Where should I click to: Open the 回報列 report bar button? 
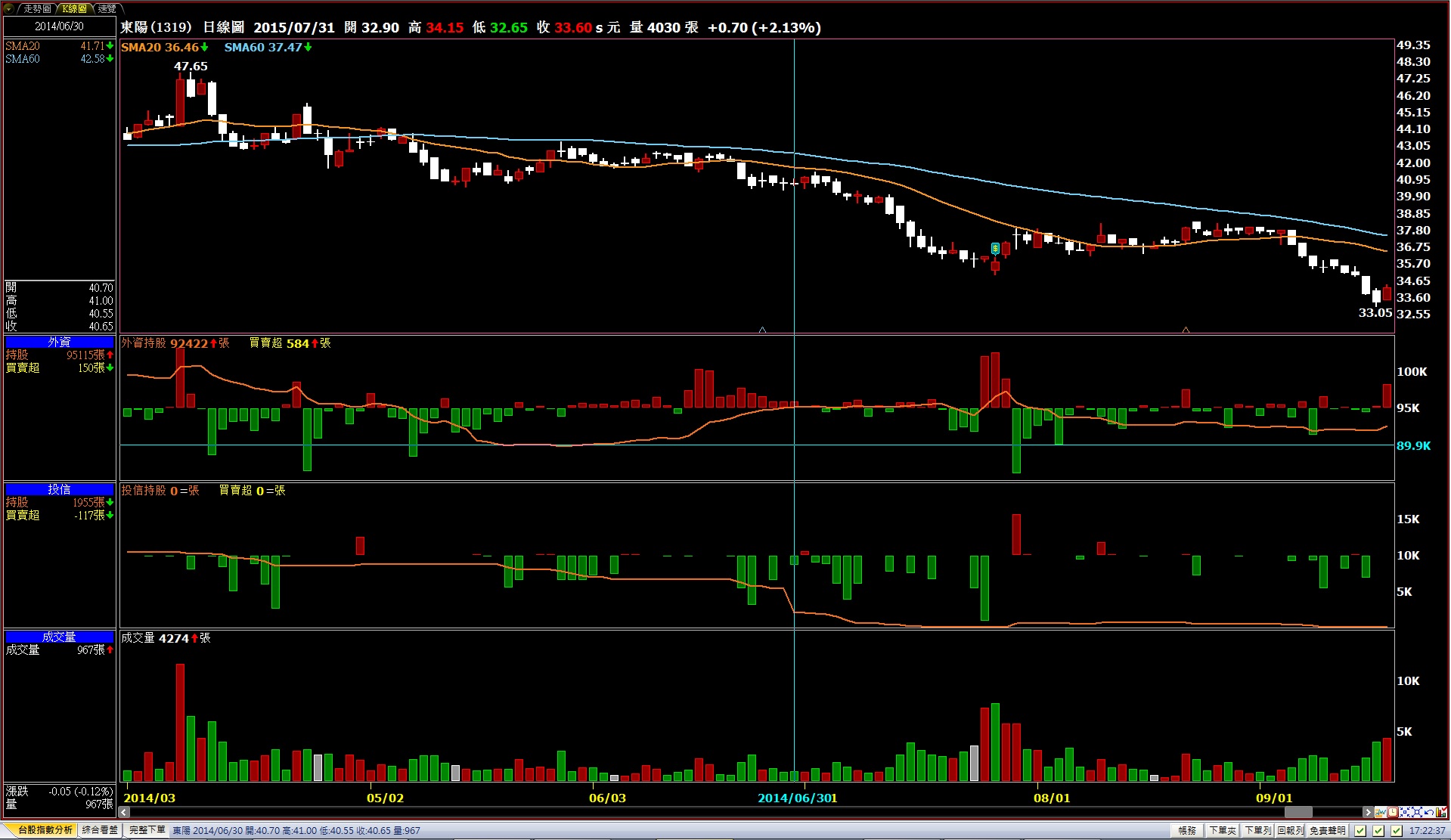click(1291, 830)
